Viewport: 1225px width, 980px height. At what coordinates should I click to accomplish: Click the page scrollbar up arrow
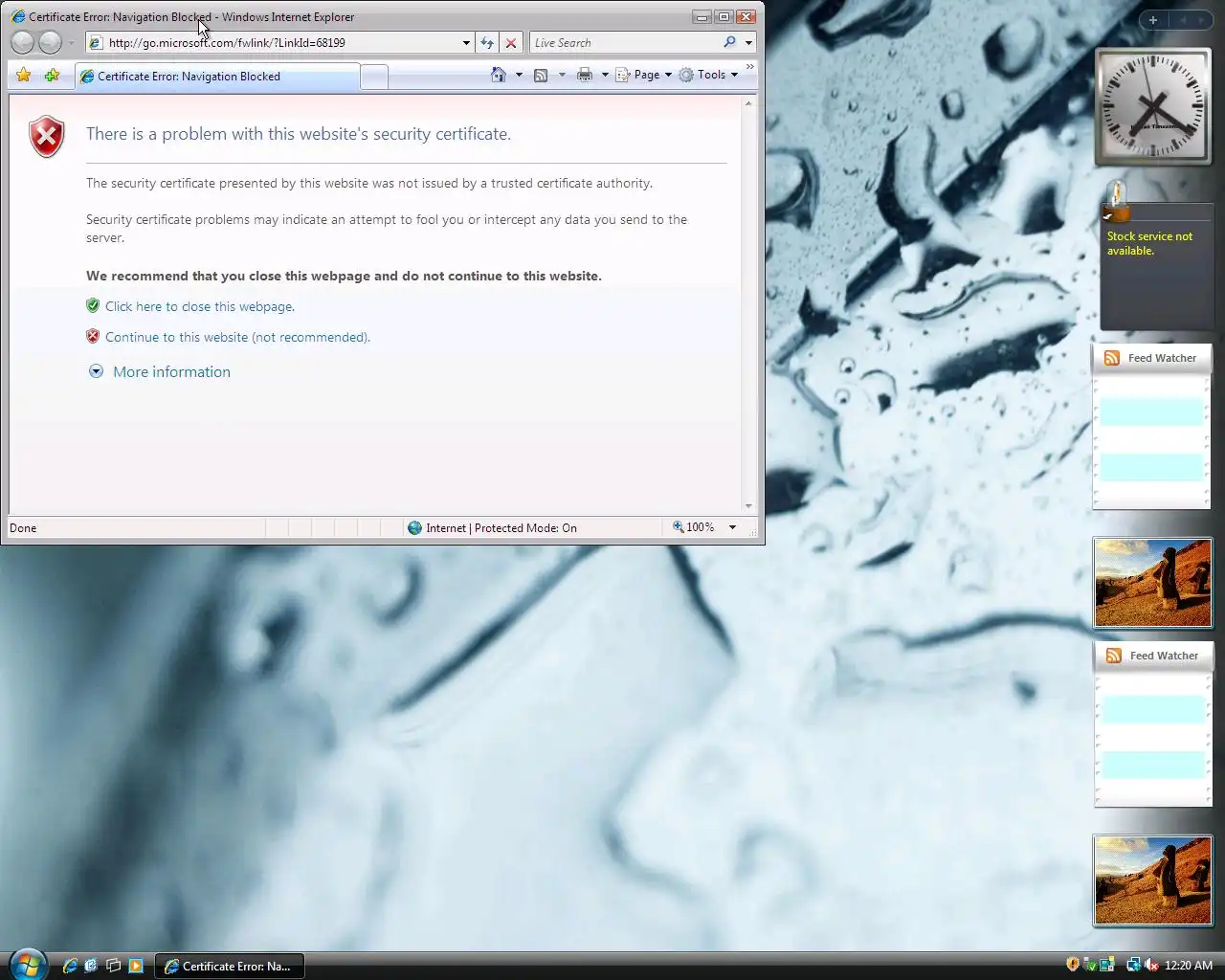[748, 103]
